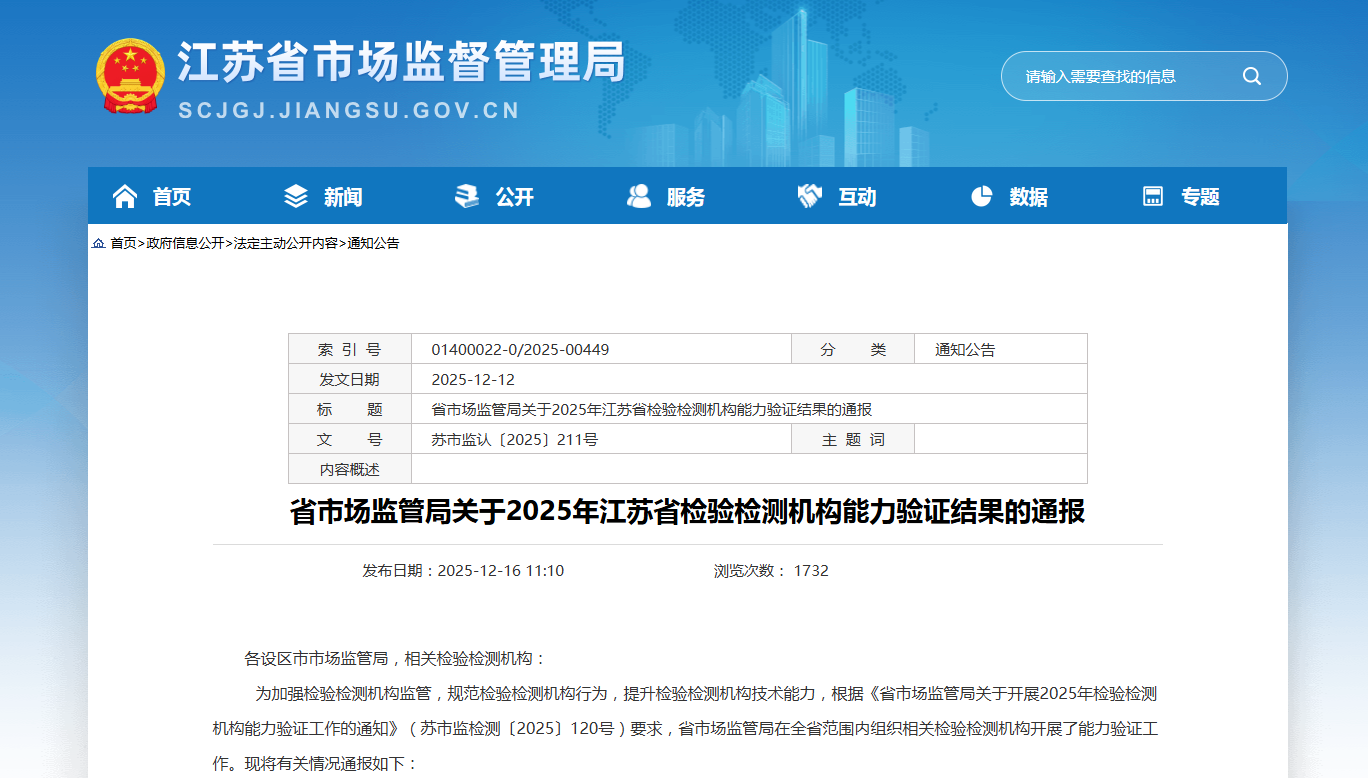This screenshot has width=1368, height=778.
Task: Click the pie chart icon beside 数据
Action: pyautogui.click(x=981, y=197)
